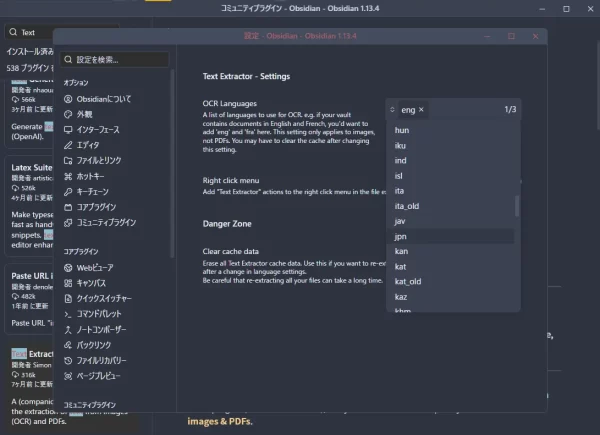Close the main Obsidian window
The height and width of the screenshot is (435, 600).
[x=590, y=8]
